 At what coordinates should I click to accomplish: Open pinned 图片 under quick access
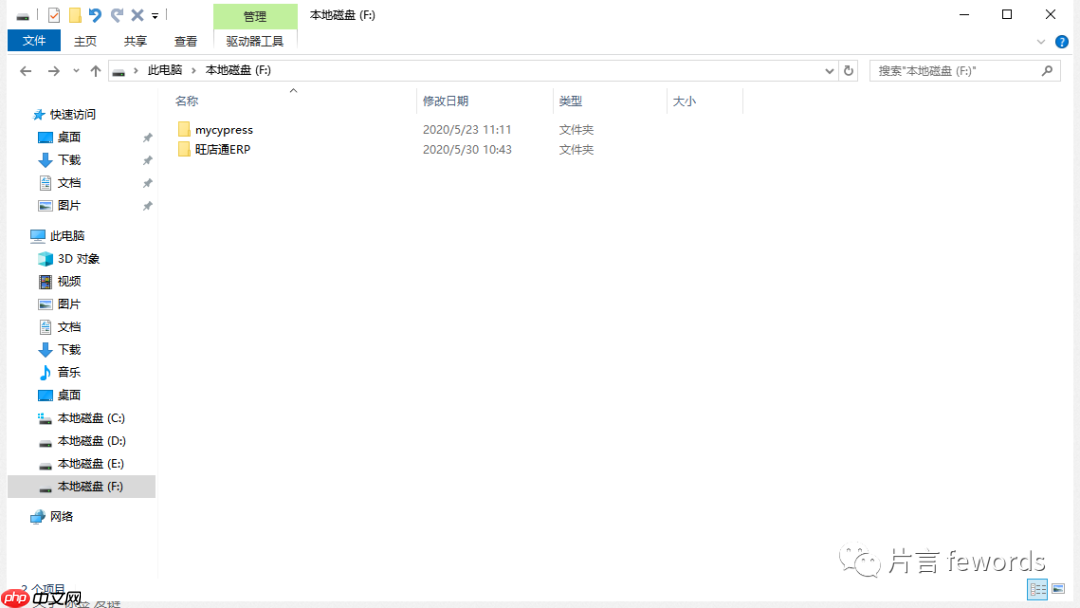[69, 205]
